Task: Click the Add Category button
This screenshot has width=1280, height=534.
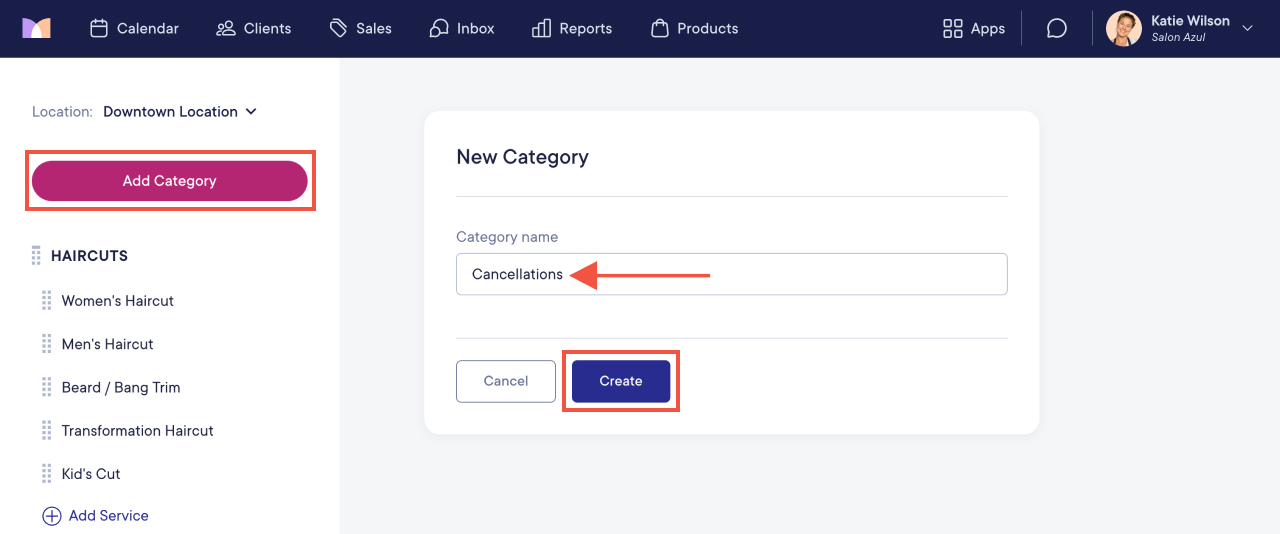Action: [169, 181]
